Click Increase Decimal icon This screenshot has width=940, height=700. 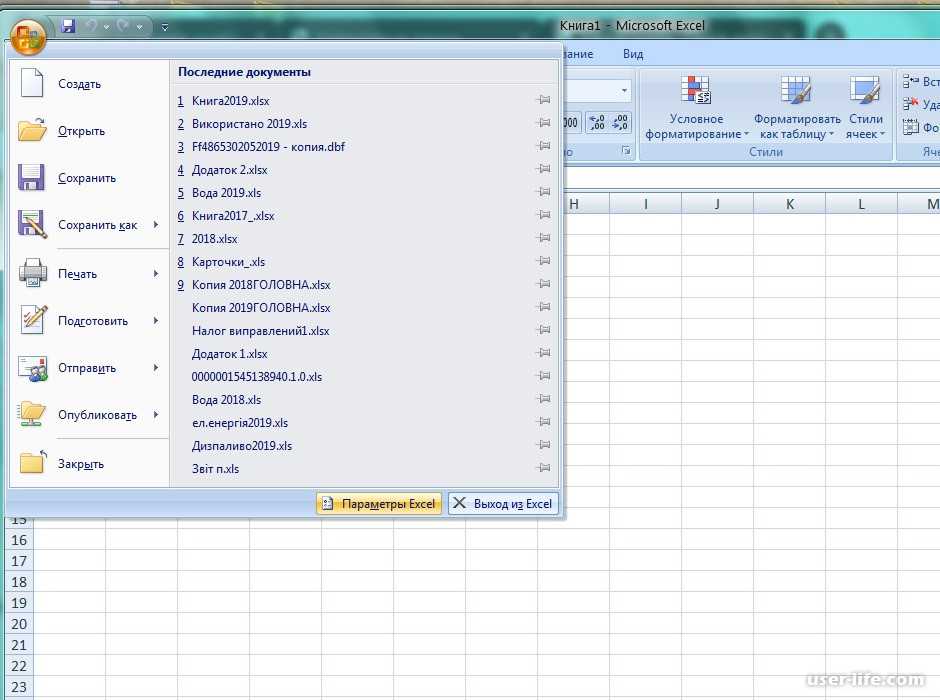[597, 122]
